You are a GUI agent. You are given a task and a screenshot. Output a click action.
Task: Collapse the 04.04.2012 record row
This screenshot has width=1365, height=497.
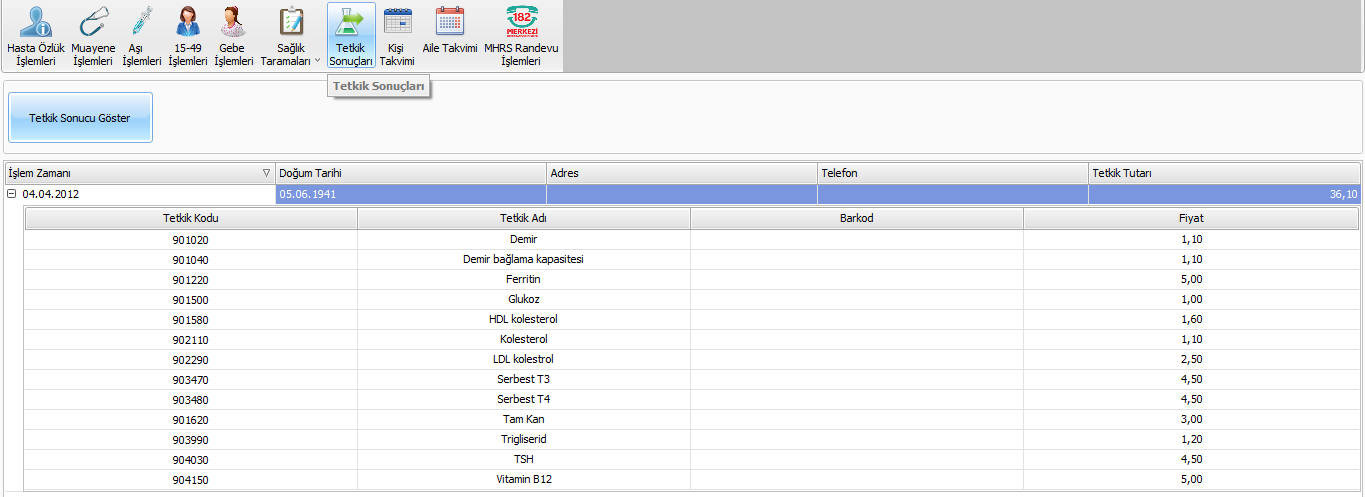pyautogui.click(x=12, y=194)
